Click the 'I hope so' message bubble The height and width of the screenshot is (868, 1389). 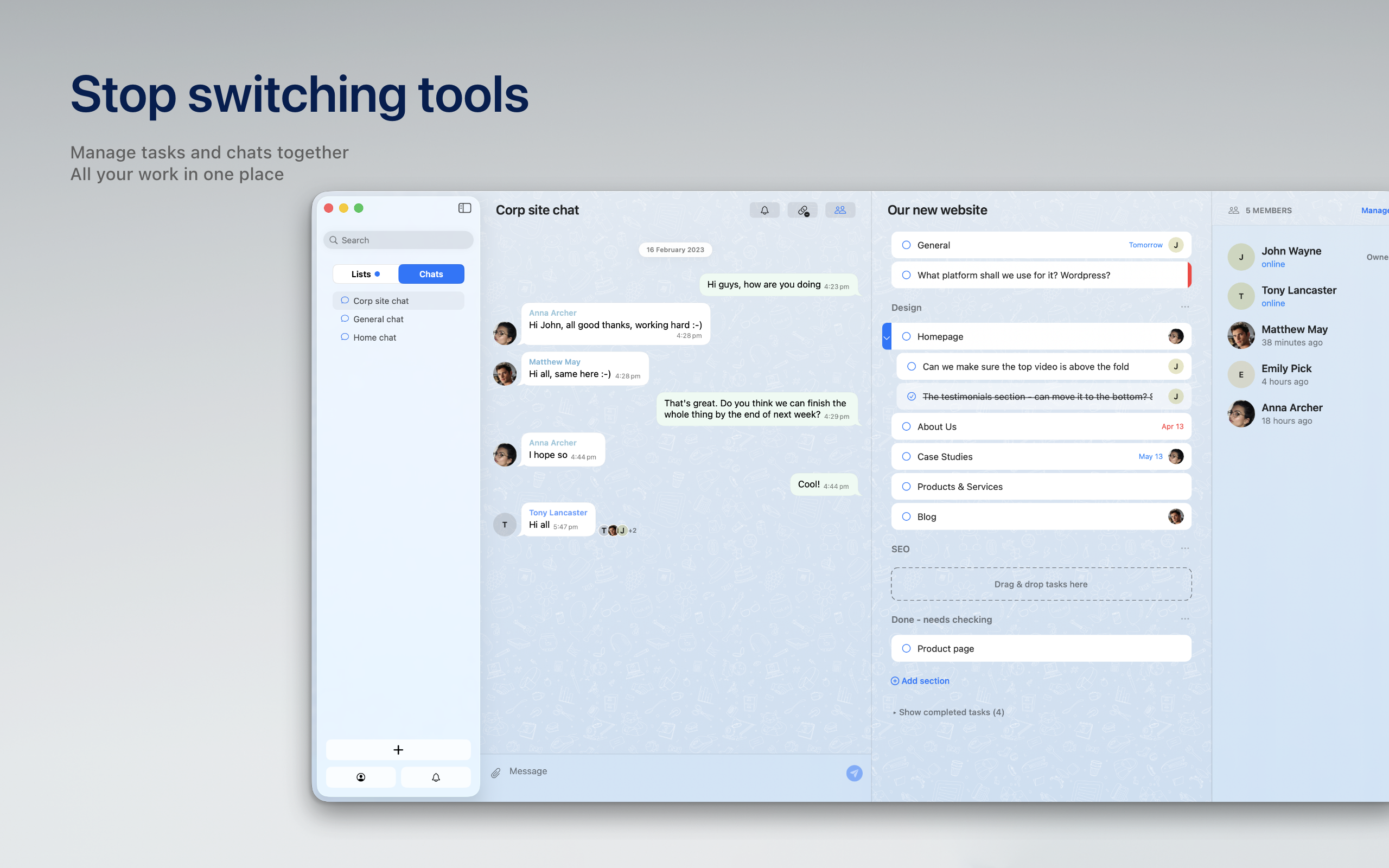[x=563, y=450]
